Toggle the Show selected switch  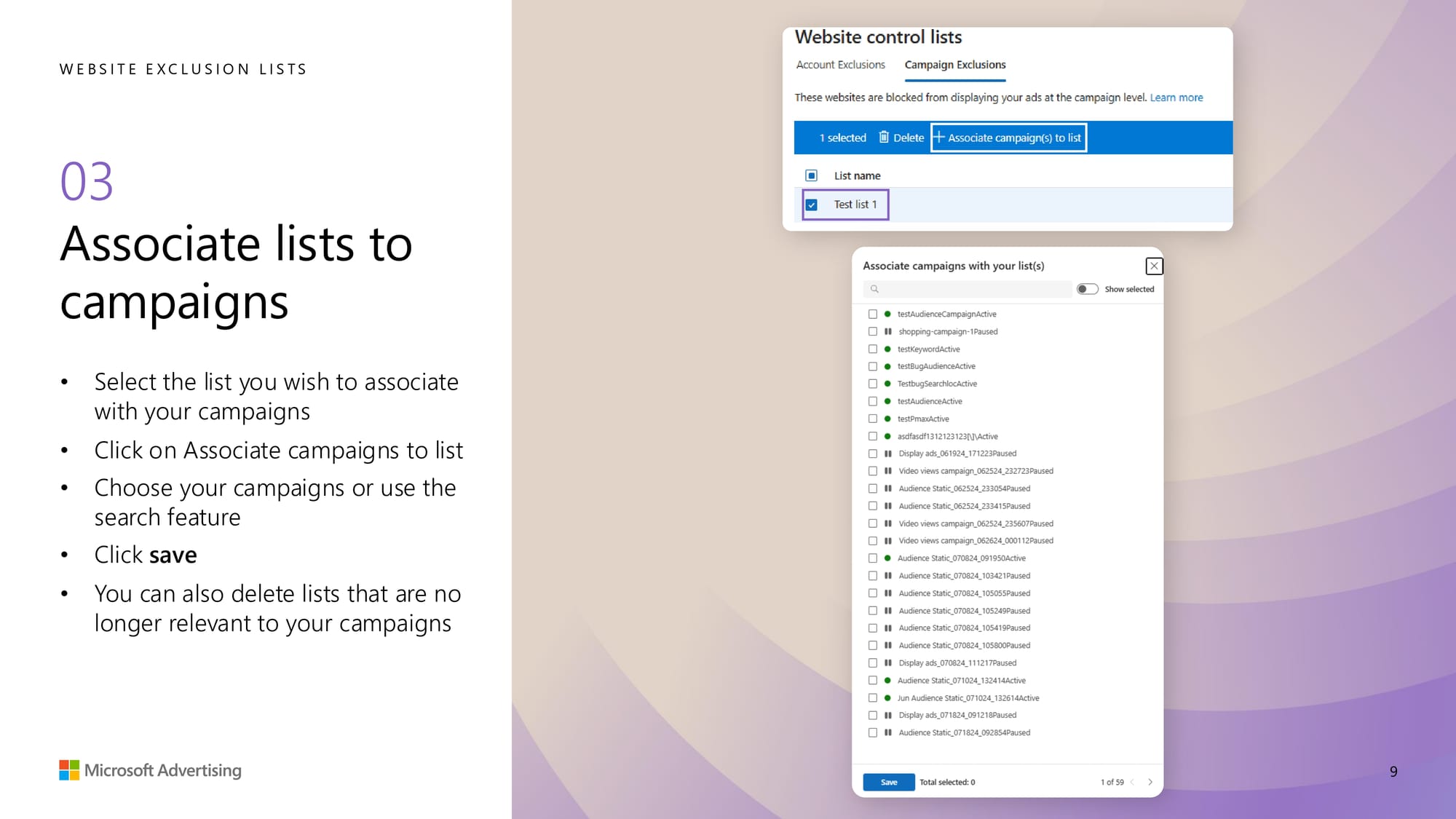tap(1087, 289)
